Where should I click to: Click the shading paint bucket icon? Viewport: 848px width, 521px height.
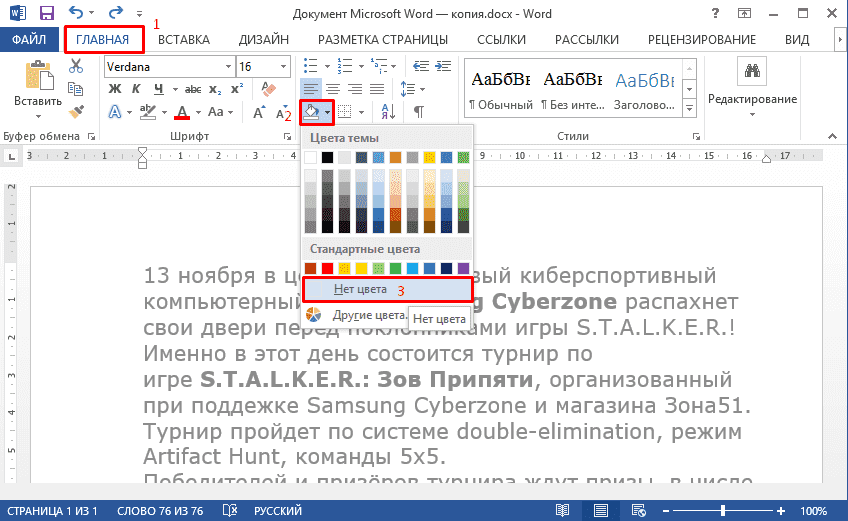(311, 112)
